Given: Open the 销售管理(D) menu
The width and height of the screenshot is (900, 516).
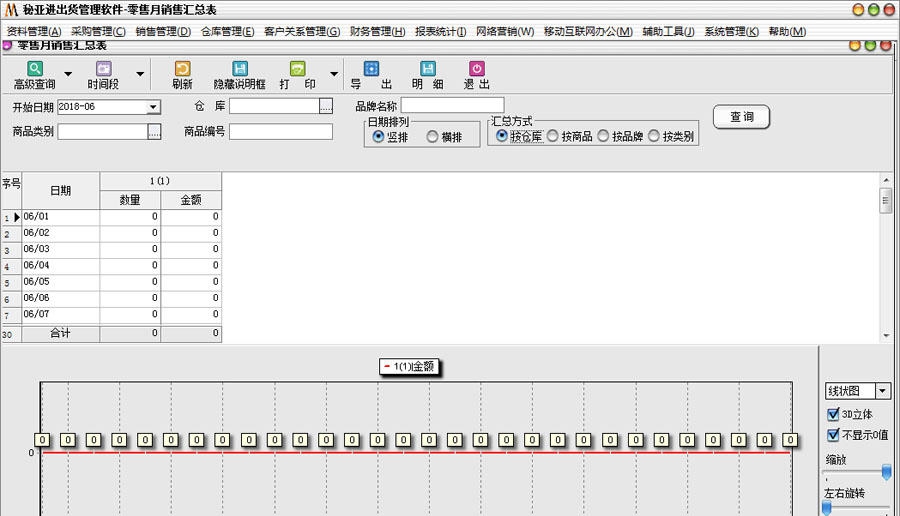Looking at the screenshot, I should tap(162, 31).
